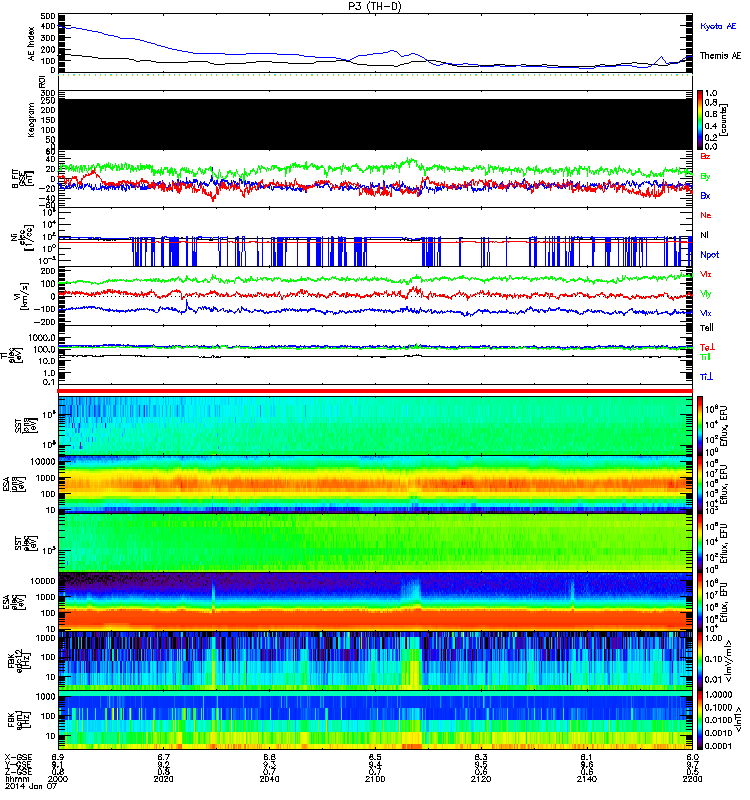Click the FBK scm nT color bar

pyautogui.click(x=700, y=720)
